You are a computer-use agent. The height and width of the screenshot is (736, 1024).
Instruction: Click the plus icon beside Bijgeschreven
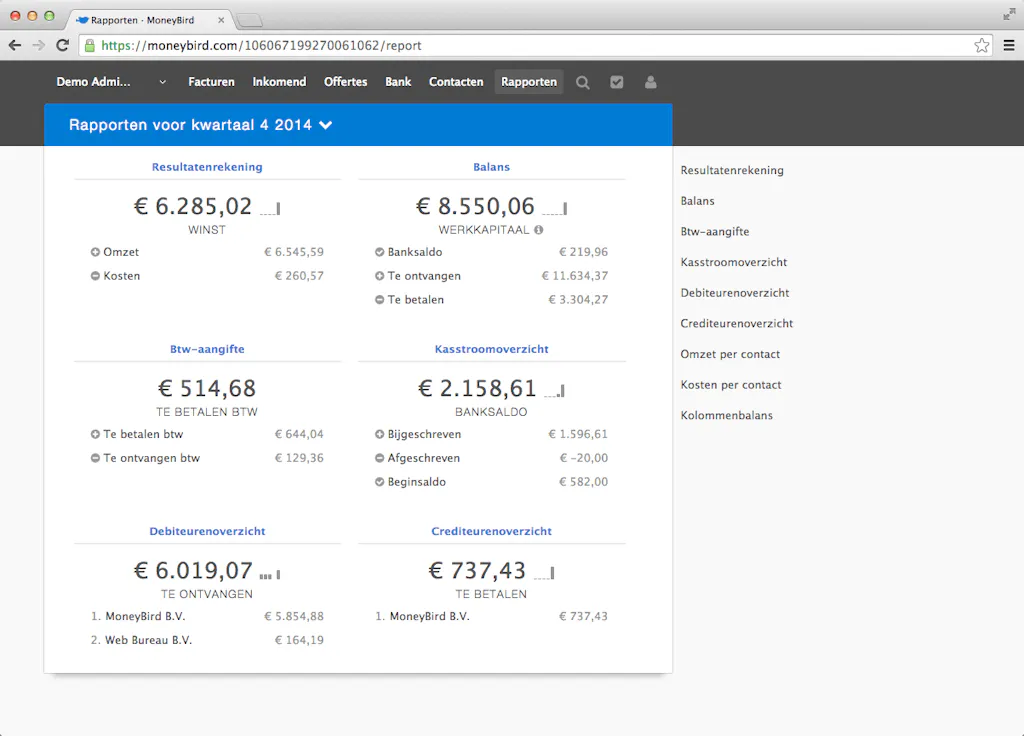tap(379, 434)
